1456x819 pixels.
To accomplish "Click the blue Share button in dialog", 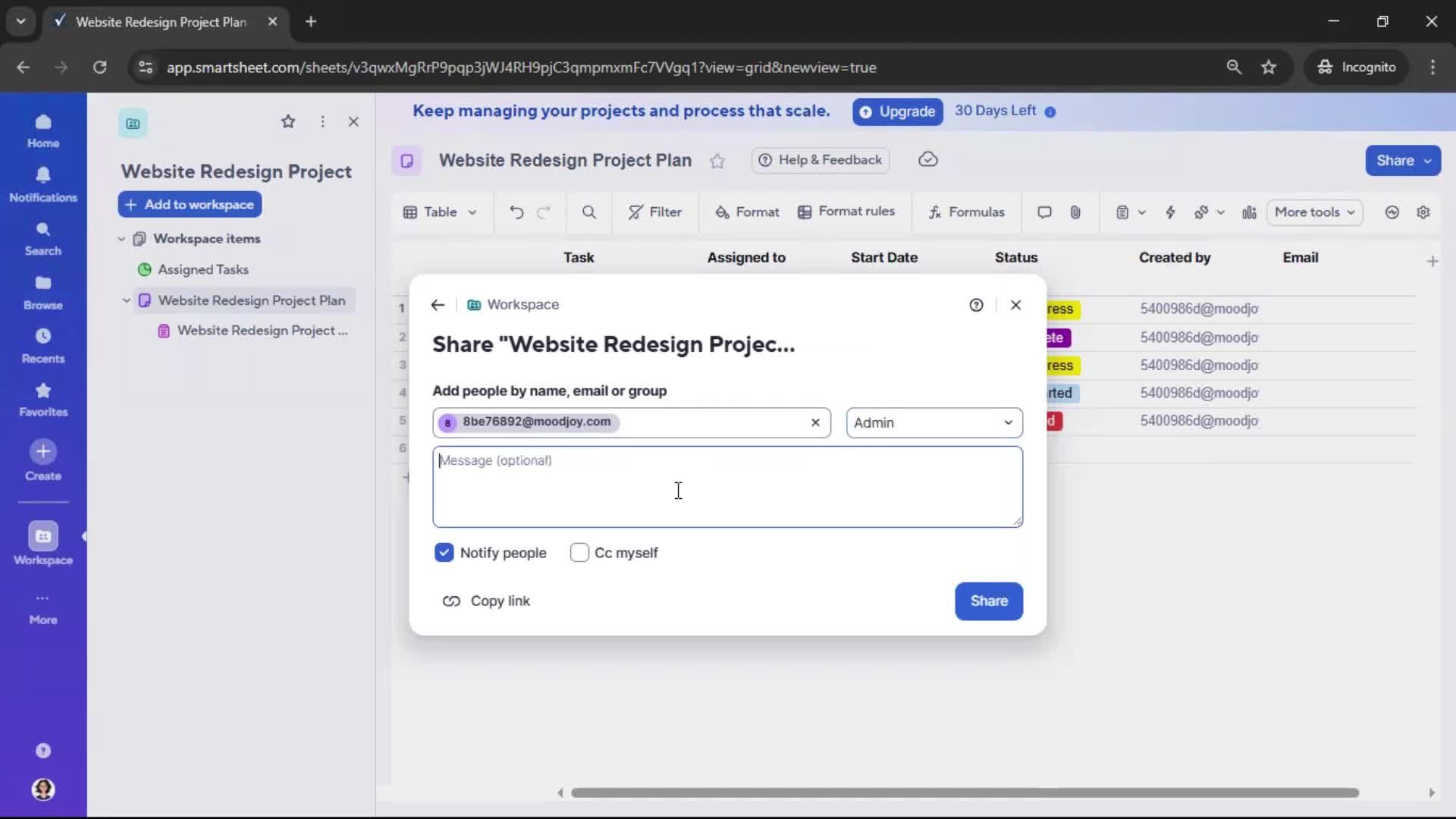I will [x=989, y=601].
